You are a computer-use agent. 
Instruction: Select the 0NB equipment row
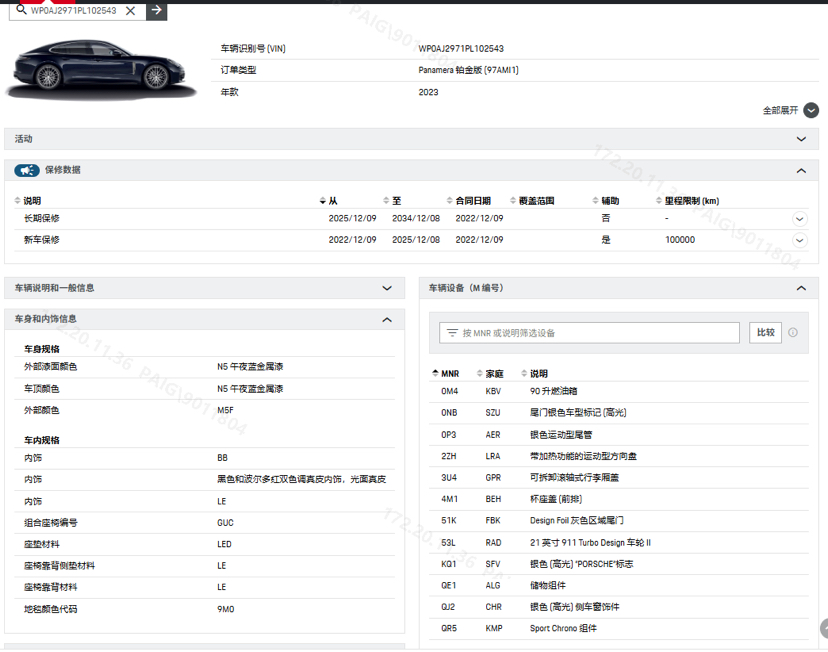(619, 413)
